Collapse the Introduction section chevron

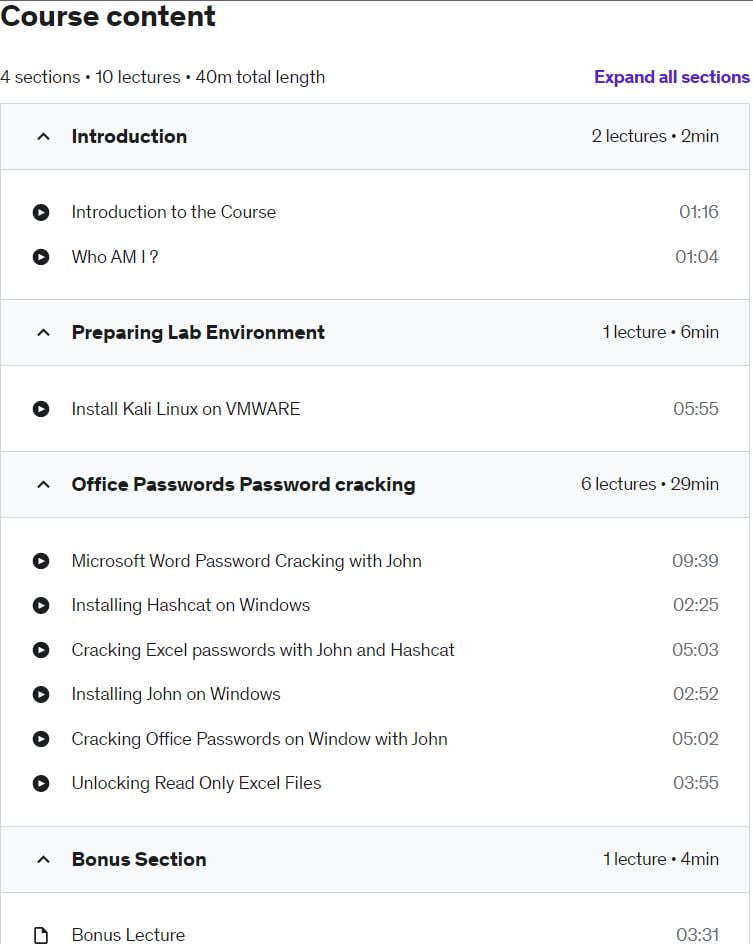(43, 137)
